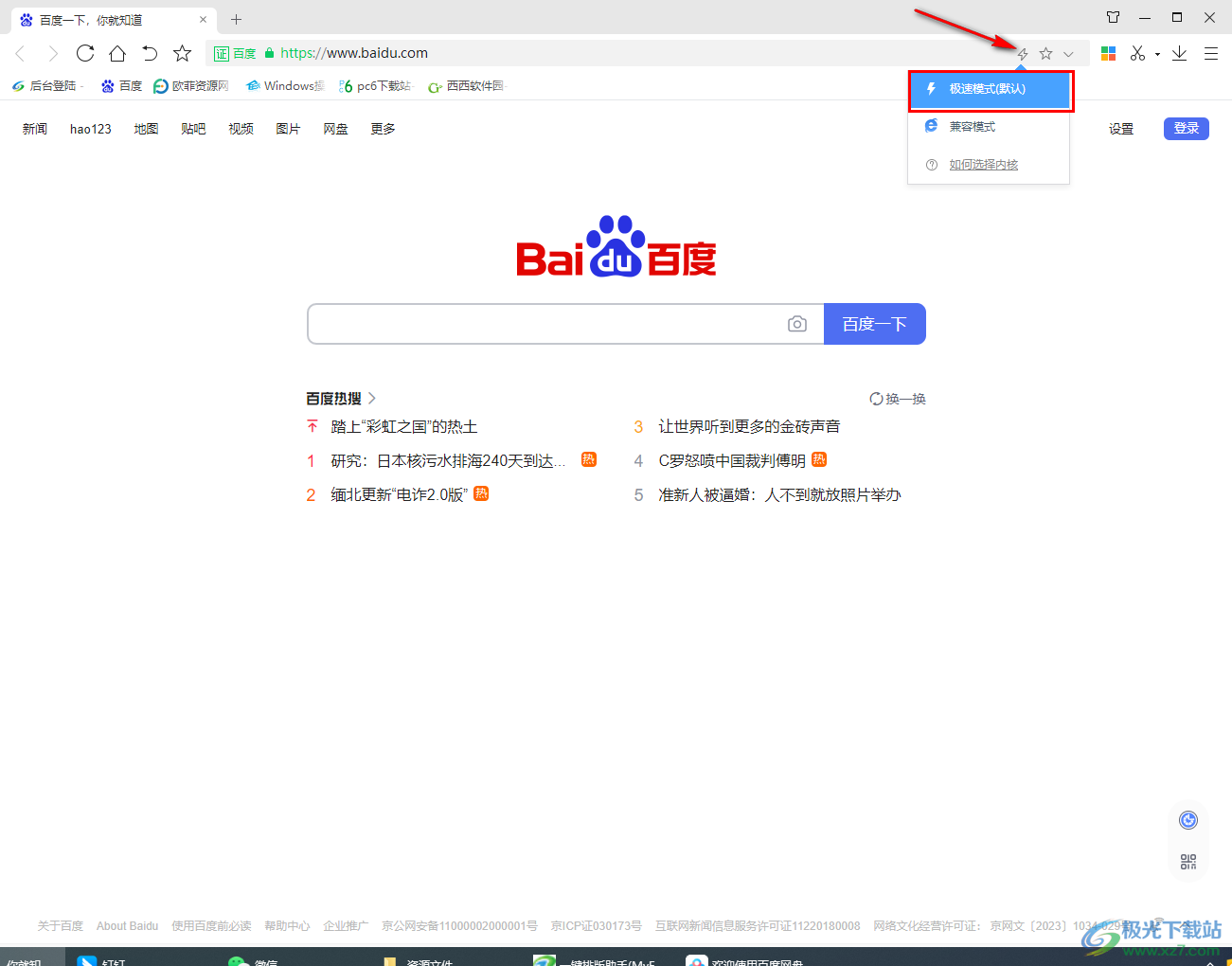Open the 百度热搜 heading link

coord(341,399)
